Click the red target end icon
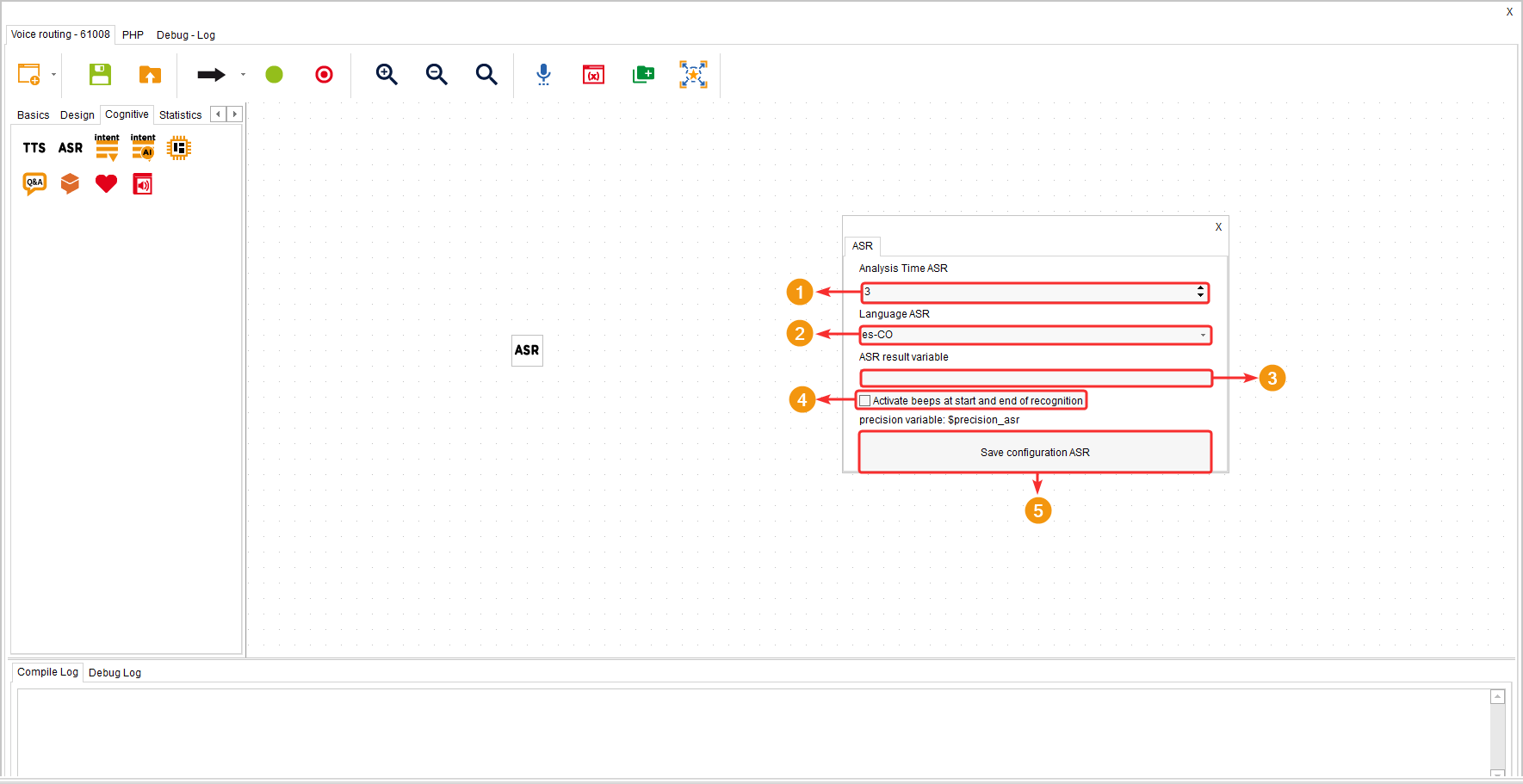 (324, 75)
